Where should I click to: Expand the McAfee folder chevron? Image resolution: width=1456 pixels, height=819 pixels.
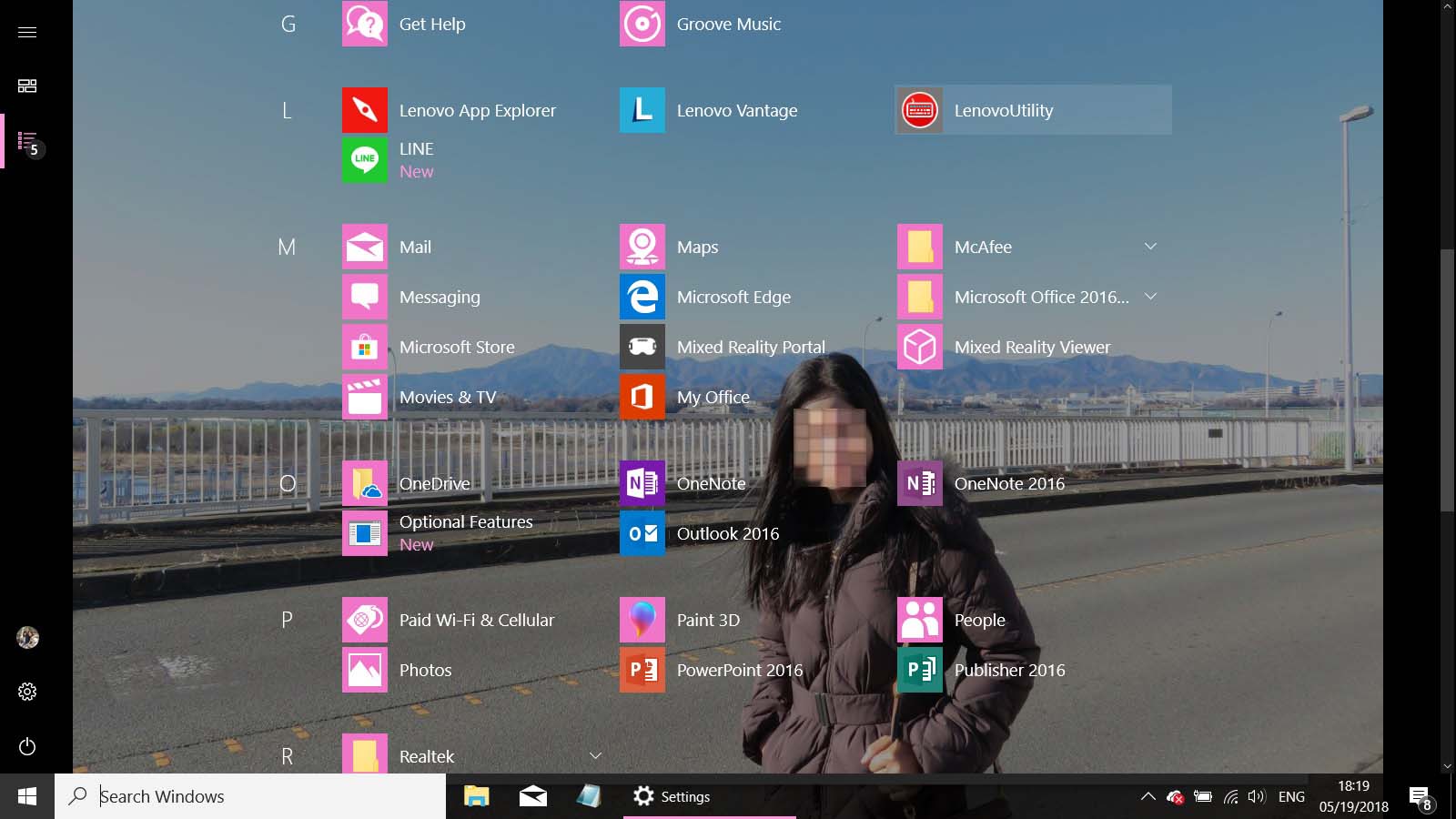(1150, 247)
